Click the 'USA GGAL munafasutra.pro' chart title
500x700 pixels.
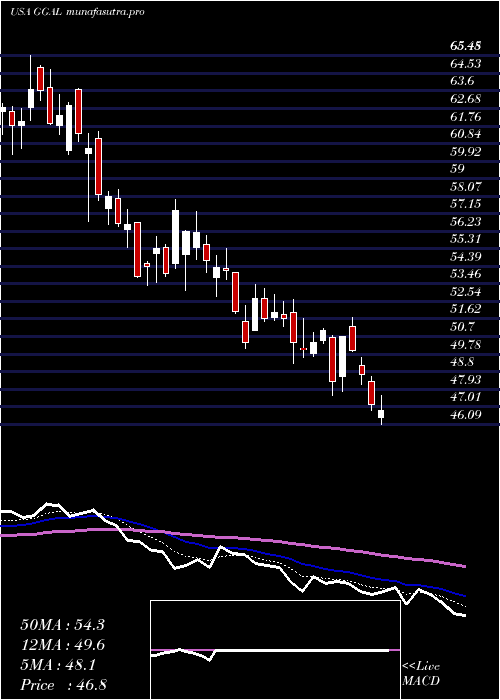tap(77, 12)
